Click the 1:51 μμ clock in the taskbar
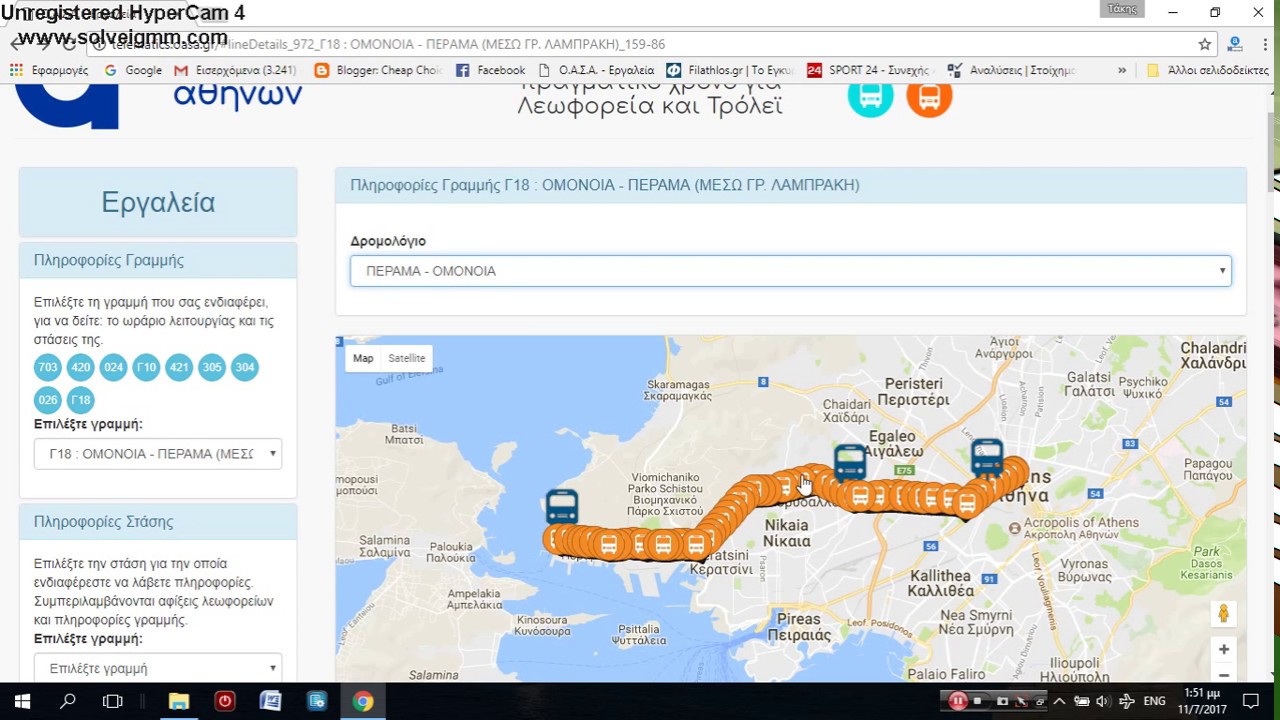 pyautogui.click(x=1201, y=701)
